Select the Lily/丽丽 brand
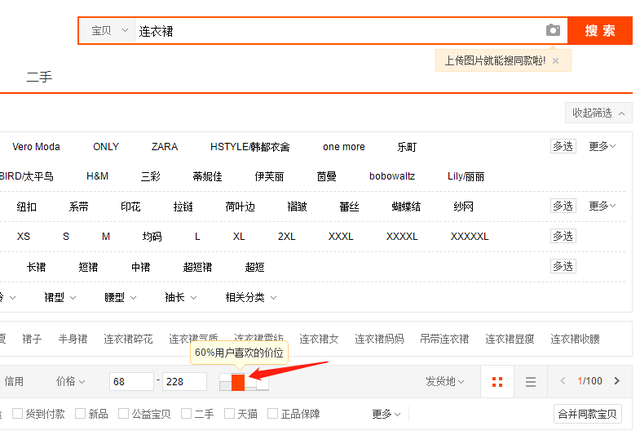Image resolution: width=640 pixels, height=444 pixels. [466, 176]
